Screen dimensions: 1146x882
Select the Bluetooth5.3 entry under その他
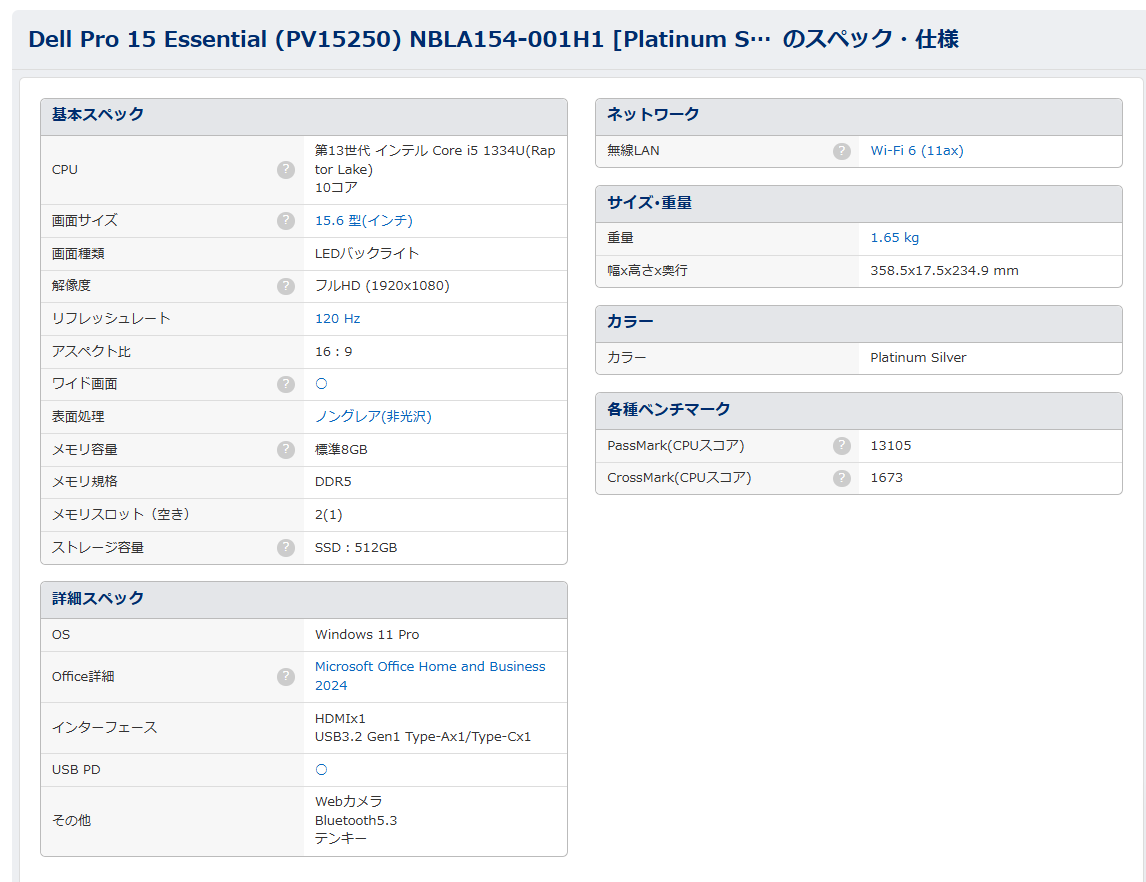pos(356,821)
